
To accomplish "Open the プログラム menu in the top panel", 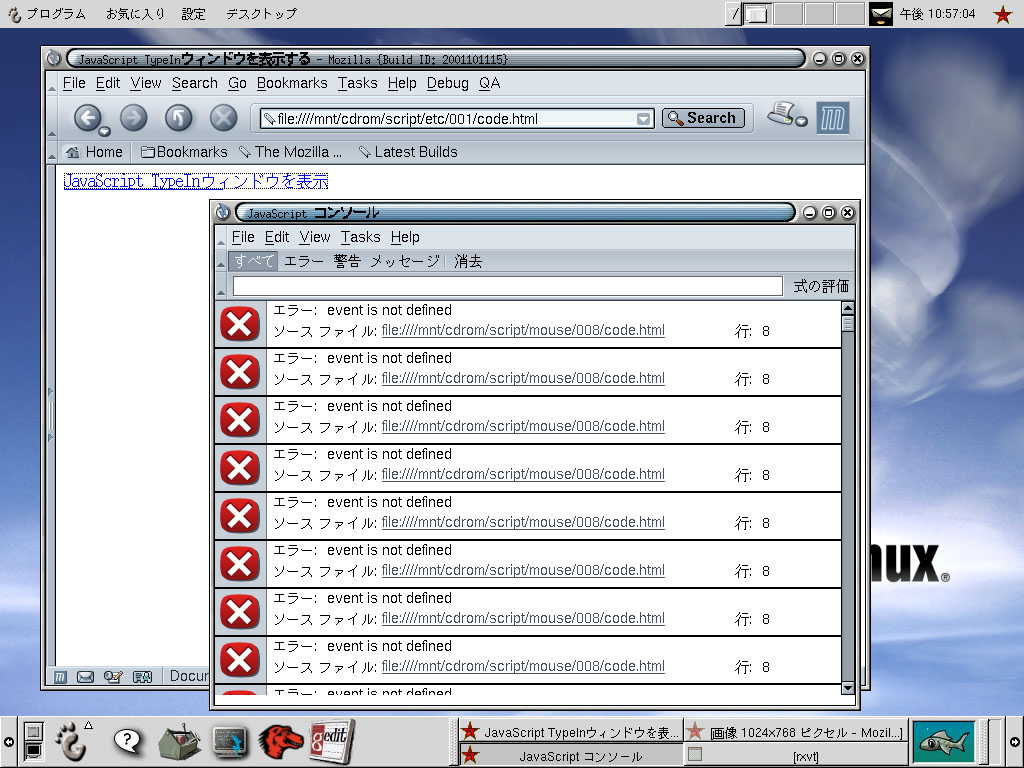I will (56, 14).
